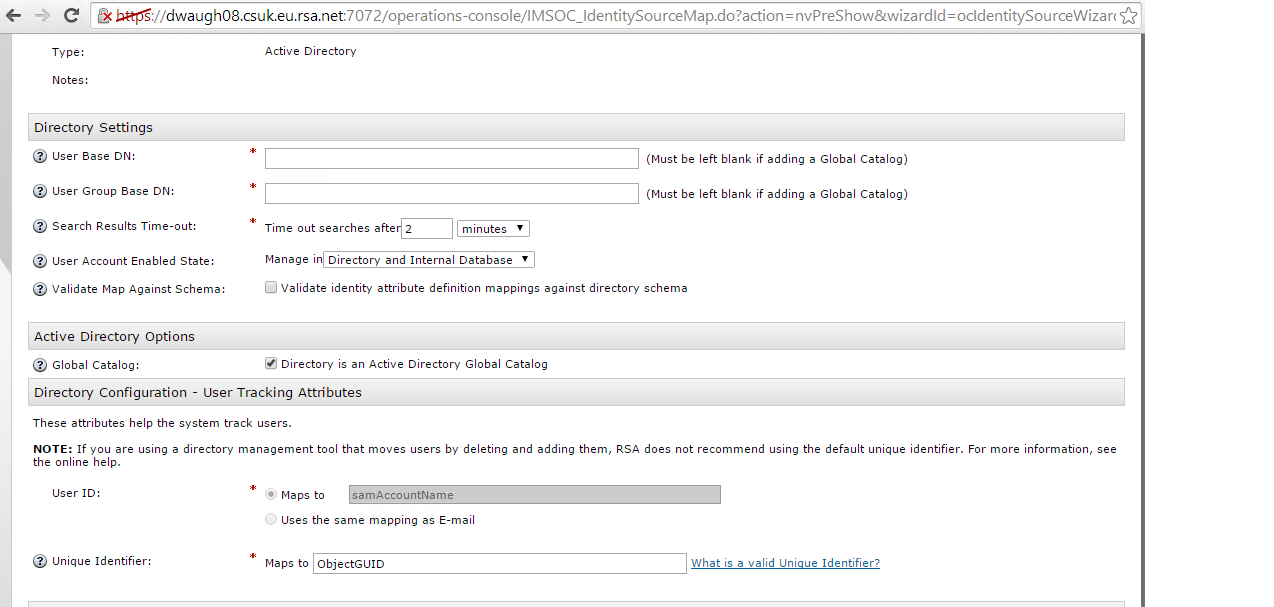
Task: Open help icon for Global Catalog
Action: pyautogui.click(x=40, y=365)
